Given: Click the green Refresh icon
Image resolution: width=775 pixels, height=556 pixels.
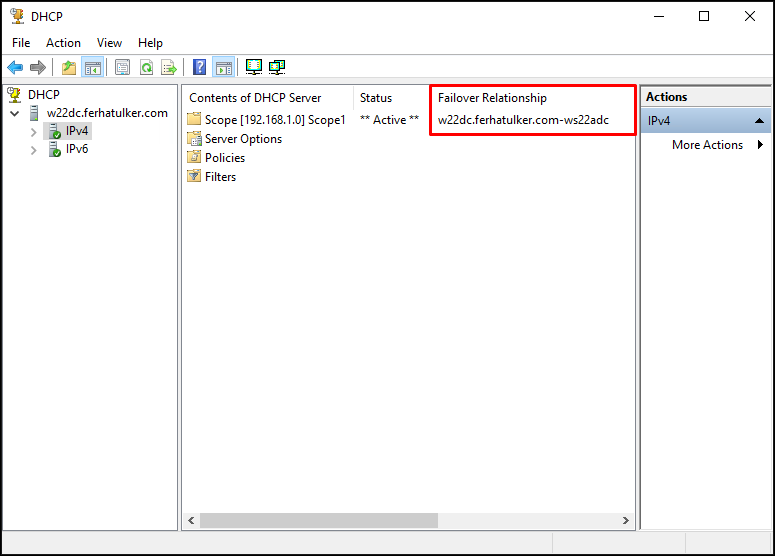Looking at the screenshot, I should click(x=146, y=67).
